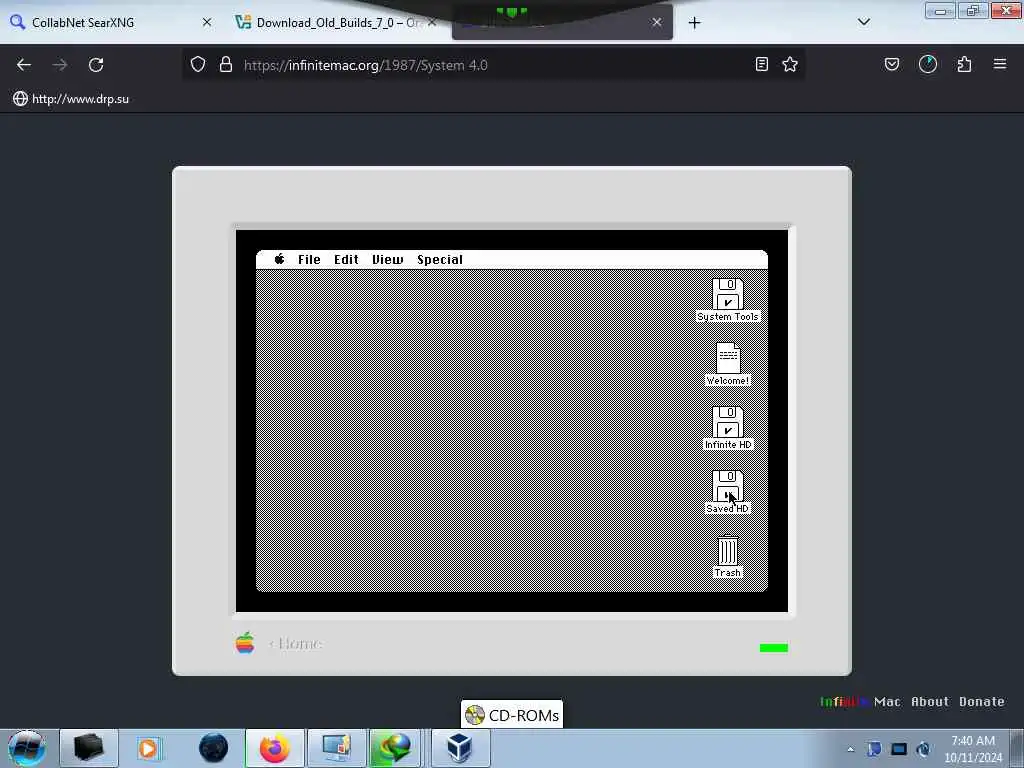Click the site security padlock icon
1024x768 pixels.
[226, 64]
